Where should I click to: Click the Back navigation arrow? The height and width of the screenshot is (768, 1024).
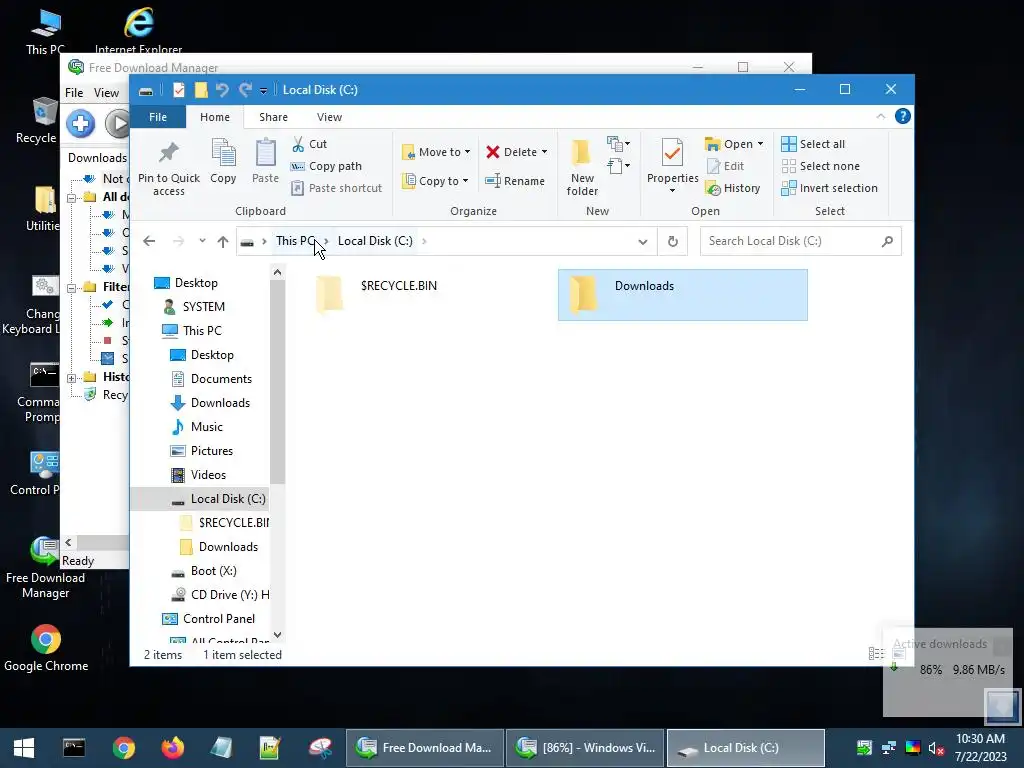pos(149,241)
